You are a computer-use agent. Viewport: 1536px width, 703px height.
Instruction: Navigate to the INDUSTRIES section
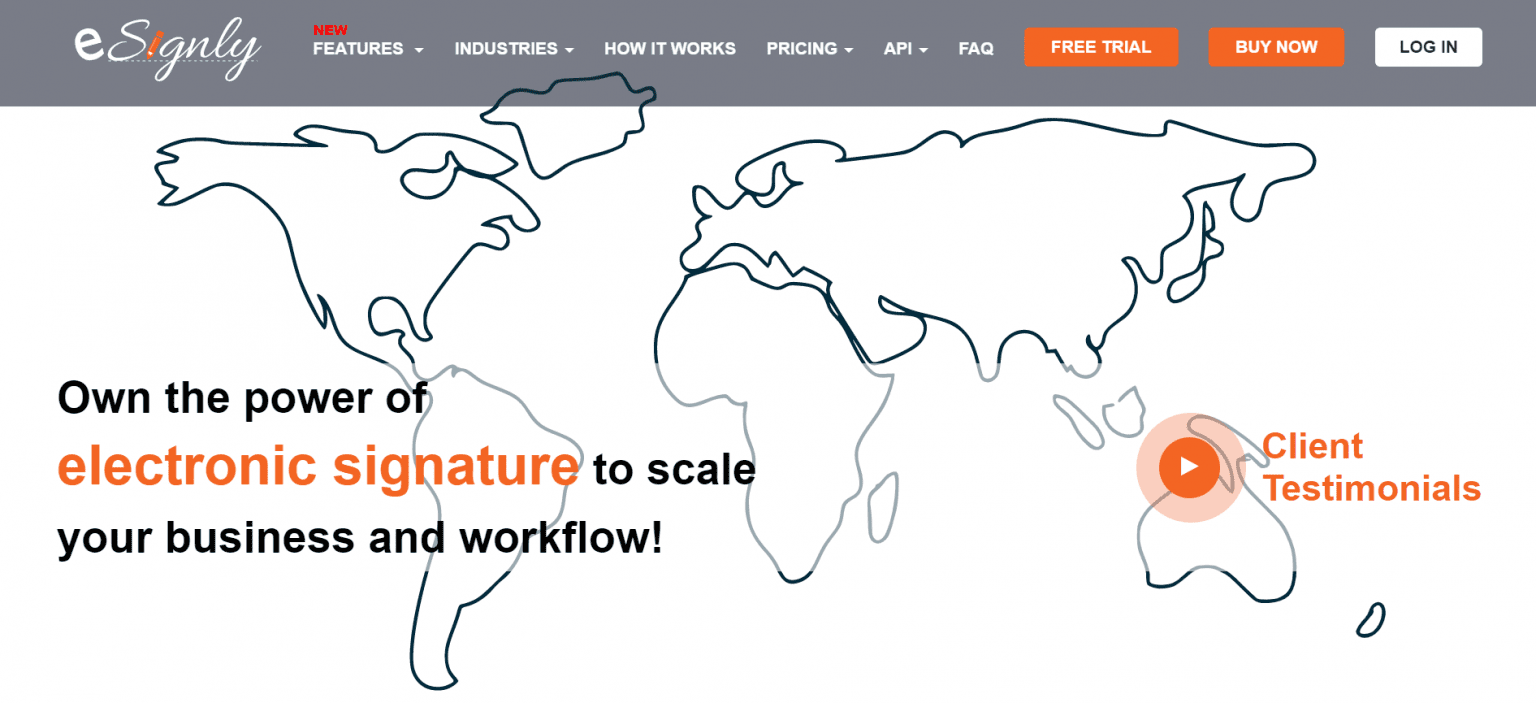tap(505, 48)
